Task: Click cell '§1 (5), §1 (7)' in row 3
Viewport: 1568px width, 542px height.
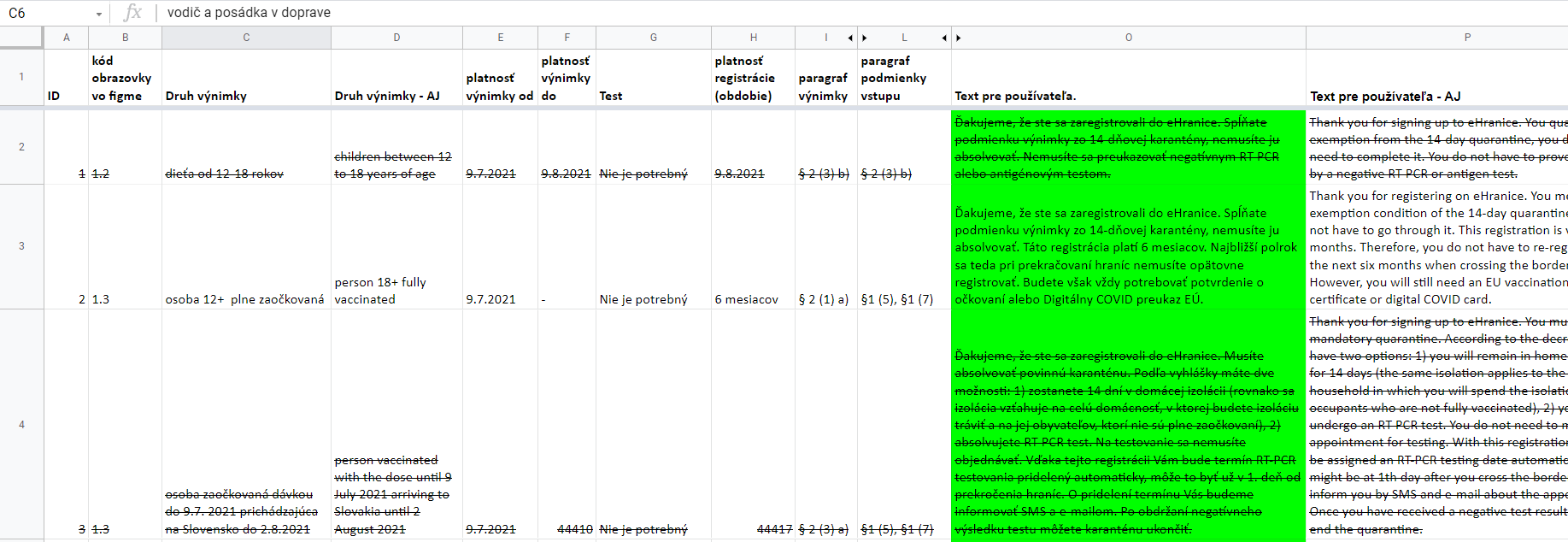Action: (905, 246)
